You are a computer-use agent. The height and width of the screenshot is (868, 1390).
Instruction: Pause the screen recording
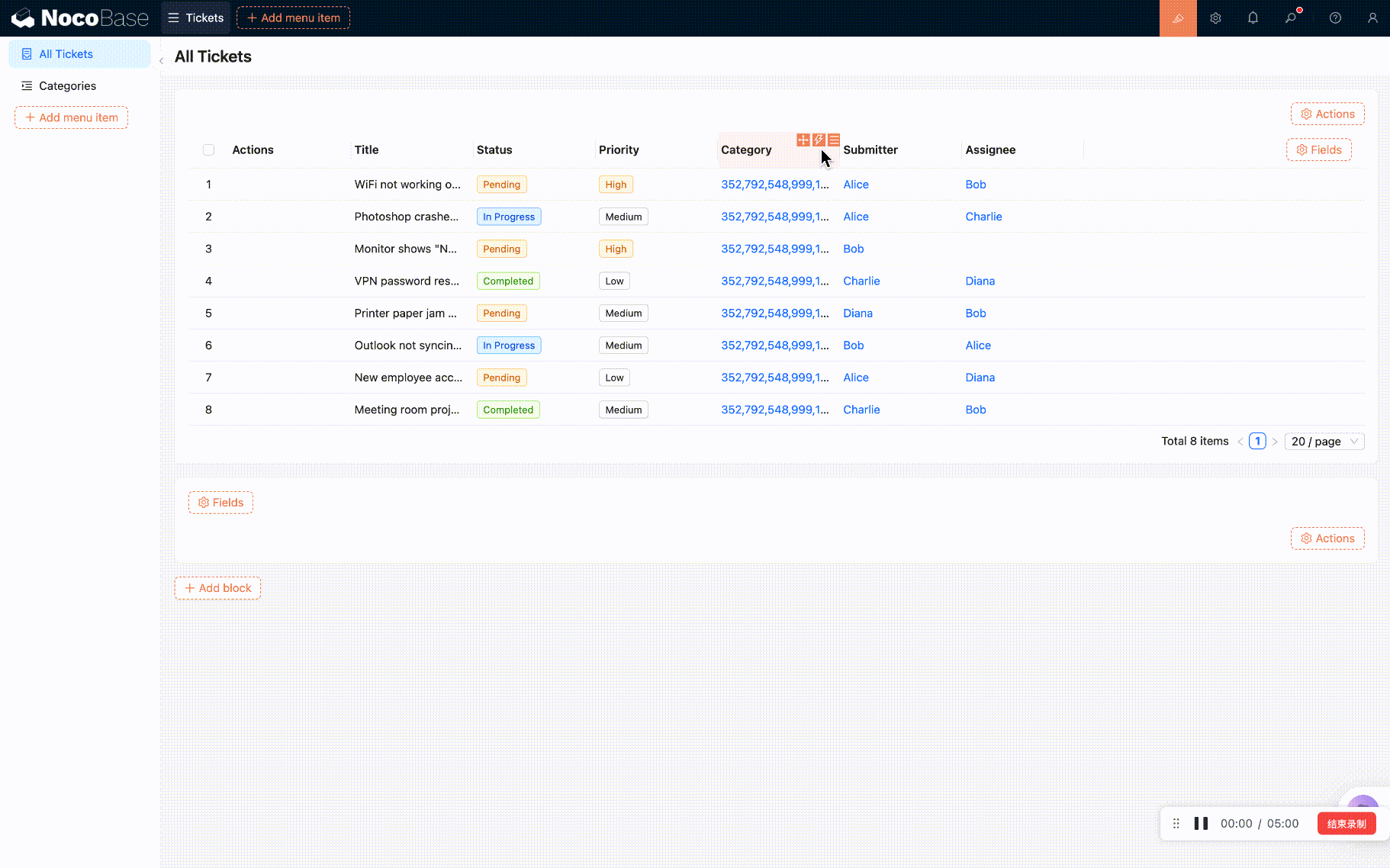1201,824
